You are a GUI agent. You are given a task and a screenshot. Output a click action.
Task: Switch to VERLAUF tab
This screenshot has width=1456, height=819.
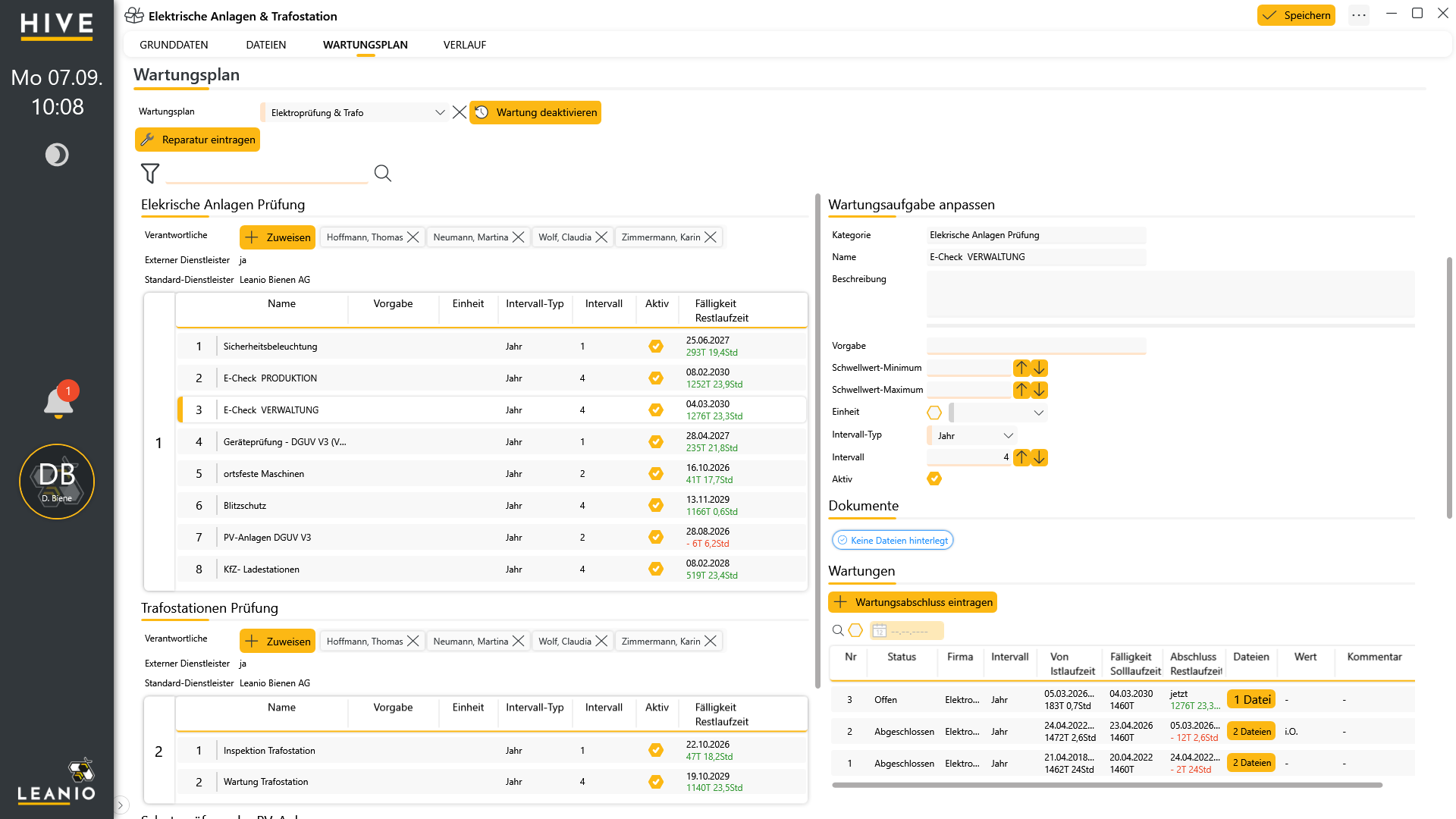465,45
